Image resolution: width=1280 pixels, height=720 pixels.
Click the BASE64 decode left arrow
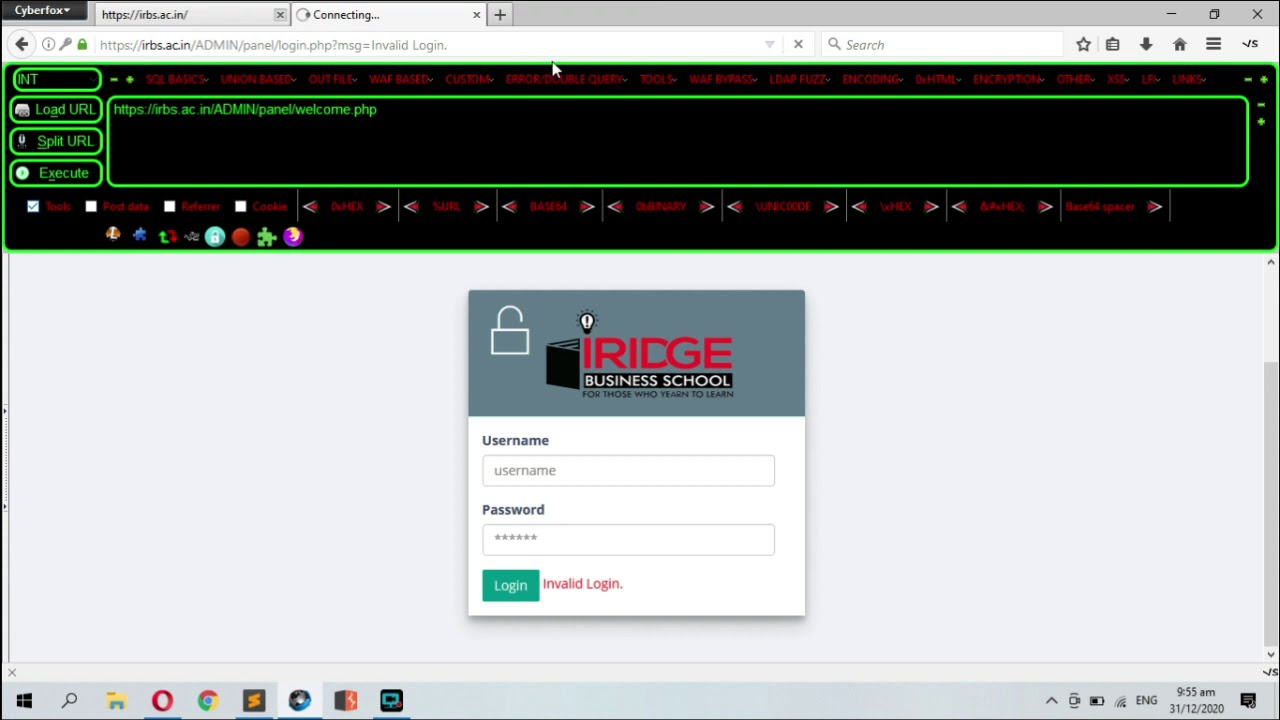[x=509, y=206]
